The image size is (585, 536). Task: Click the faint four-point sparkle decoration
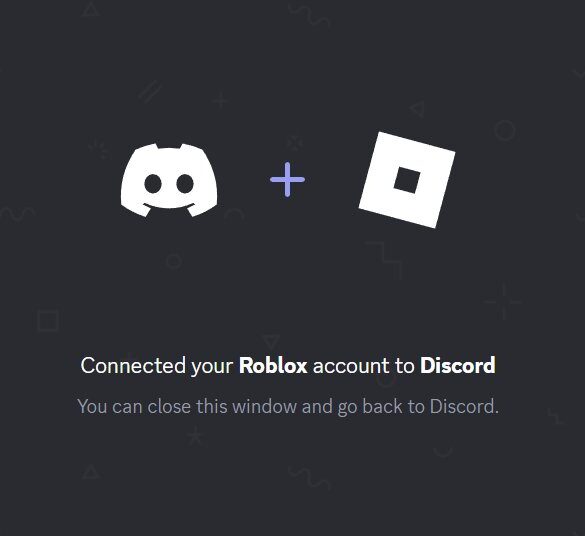(503, 302)
